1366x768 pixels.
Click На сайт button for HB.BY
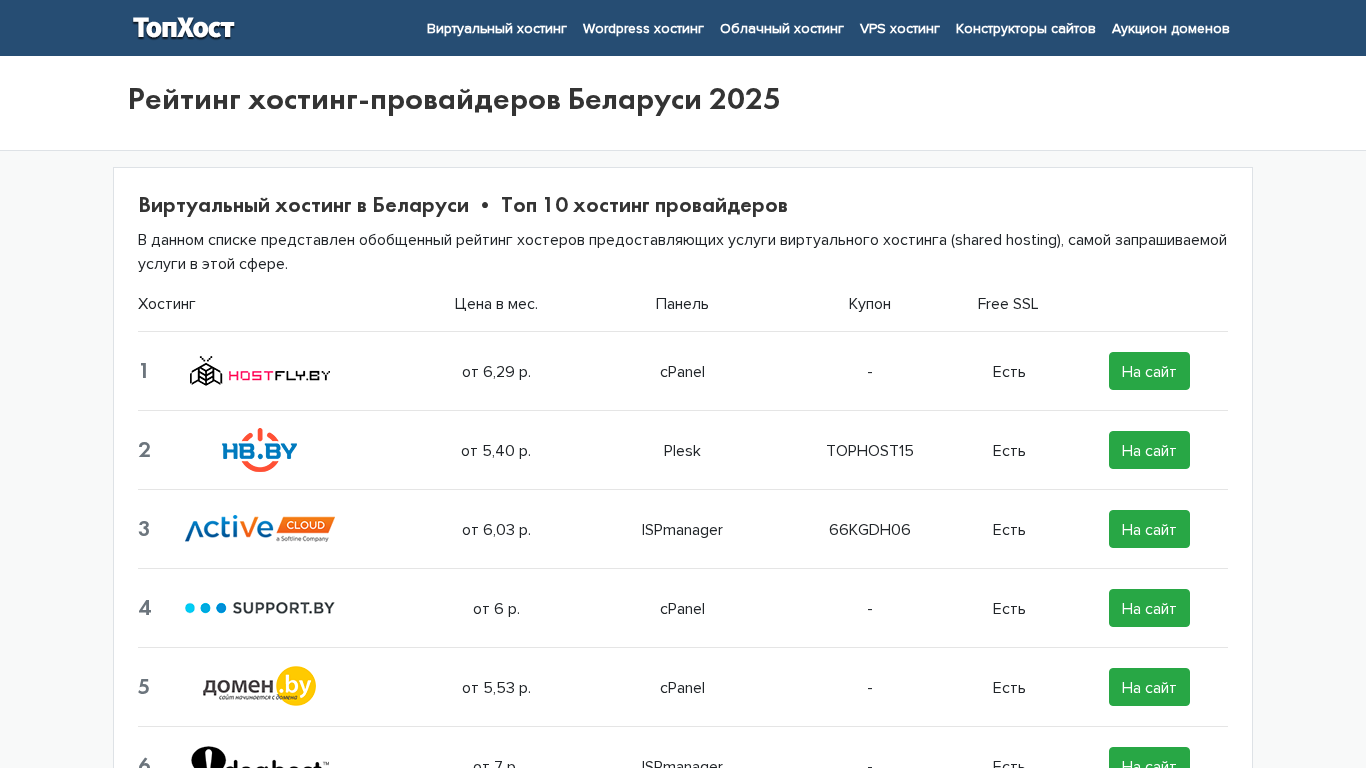click(x=1149, y=450)
